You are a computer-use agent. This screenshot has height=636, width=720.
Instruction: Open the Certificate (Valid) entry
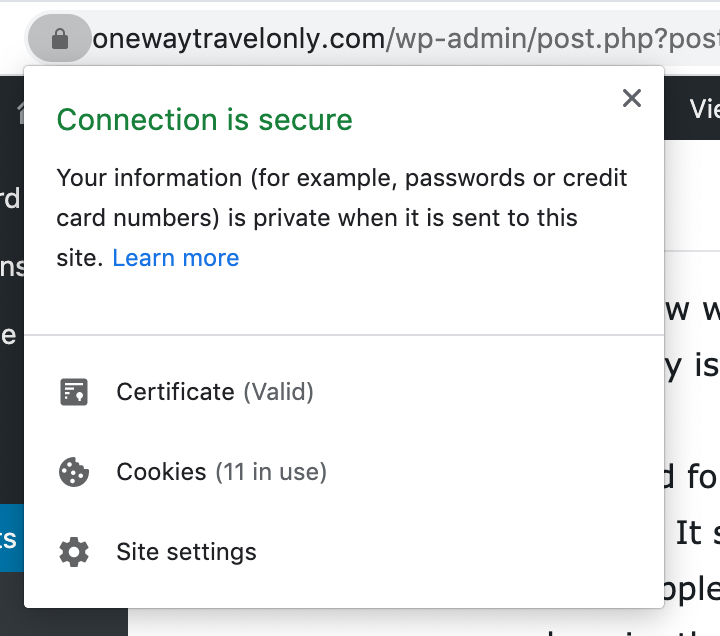(214, 392)
